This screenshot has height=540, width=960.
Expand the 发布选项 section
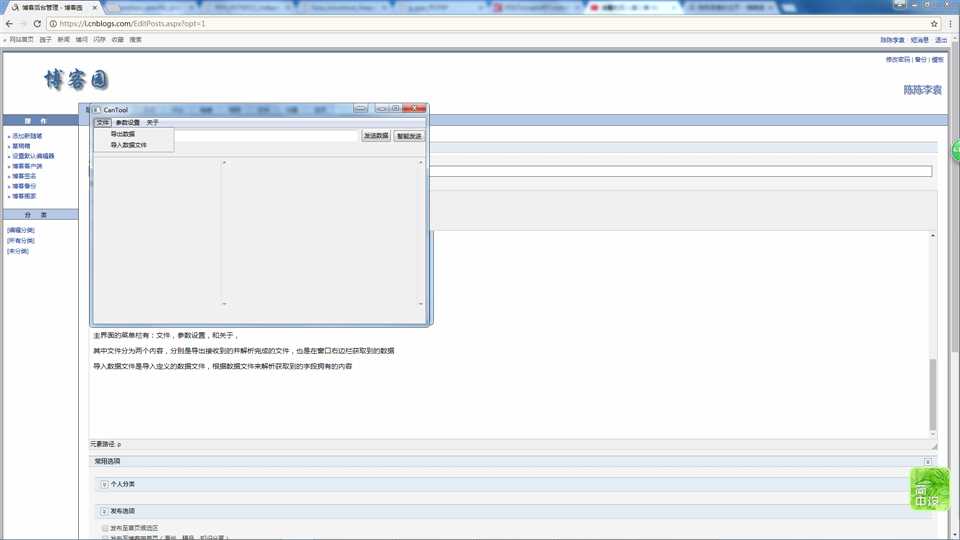[x=104, y=511]
